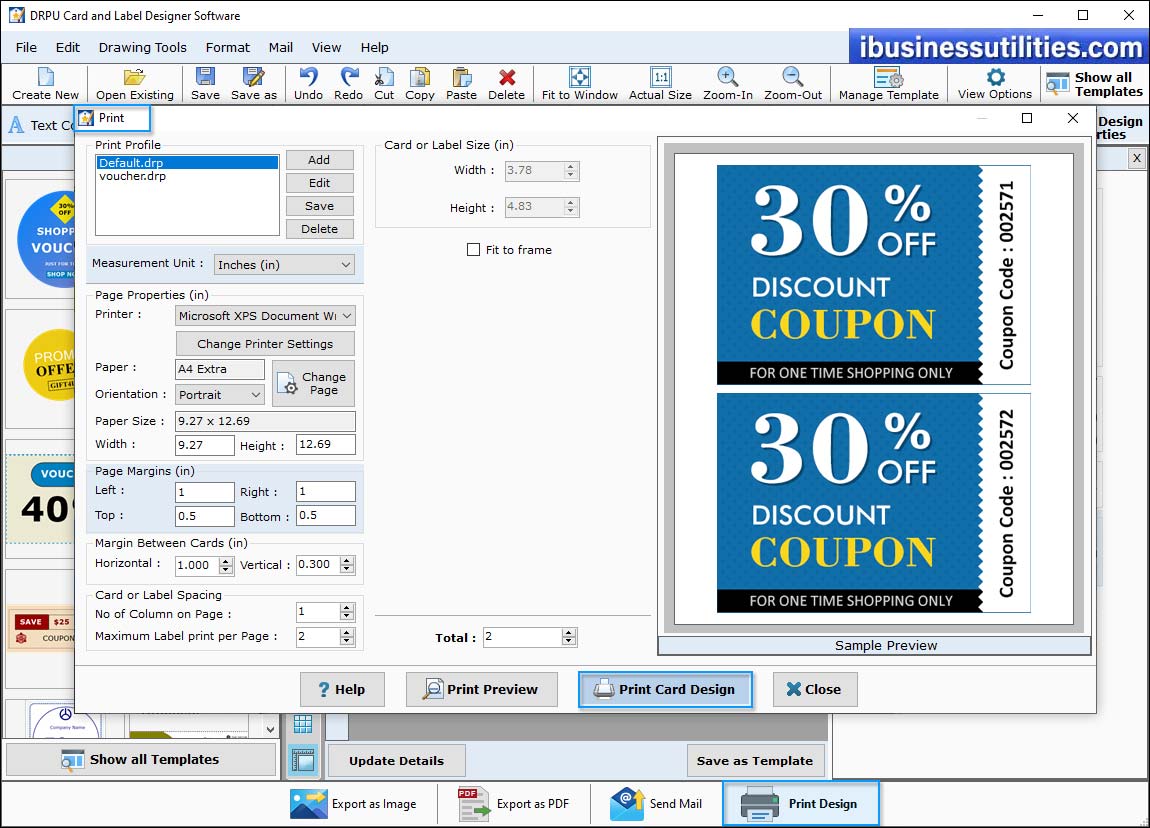
Task: Click the Change Printer Settings button
Action: 265,344
